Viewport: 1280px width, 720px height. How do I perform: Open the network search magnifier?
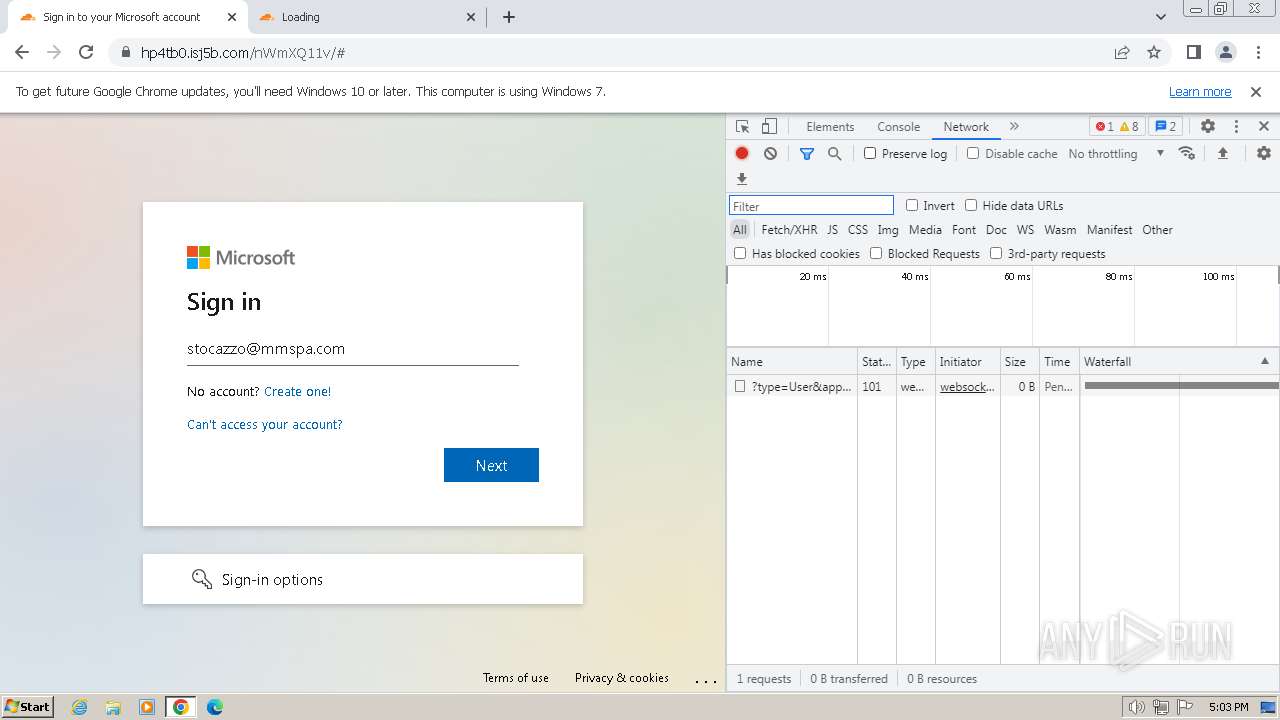[834, 153]
